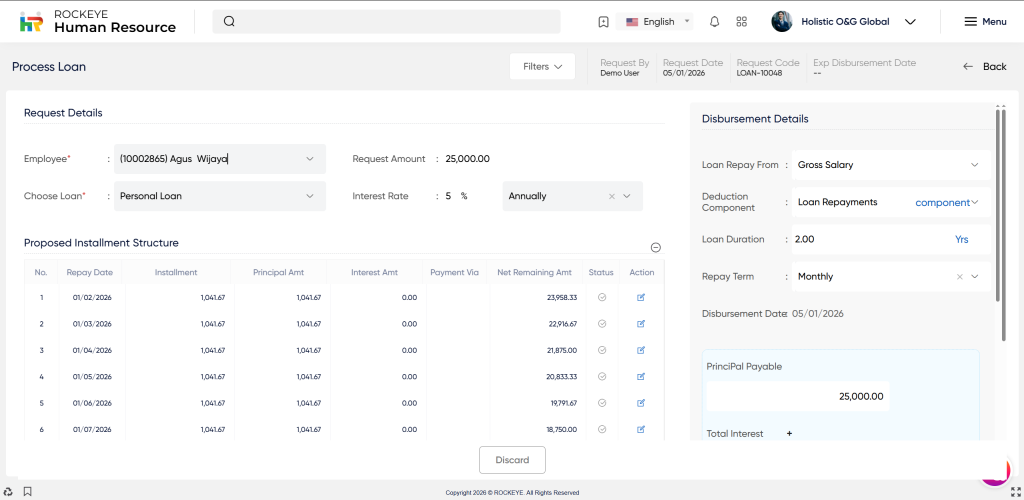The width and height of the screenshot is (1024, 500).
Task: Toggle status circle for installment 2
Action: click(x=601, y=324)
